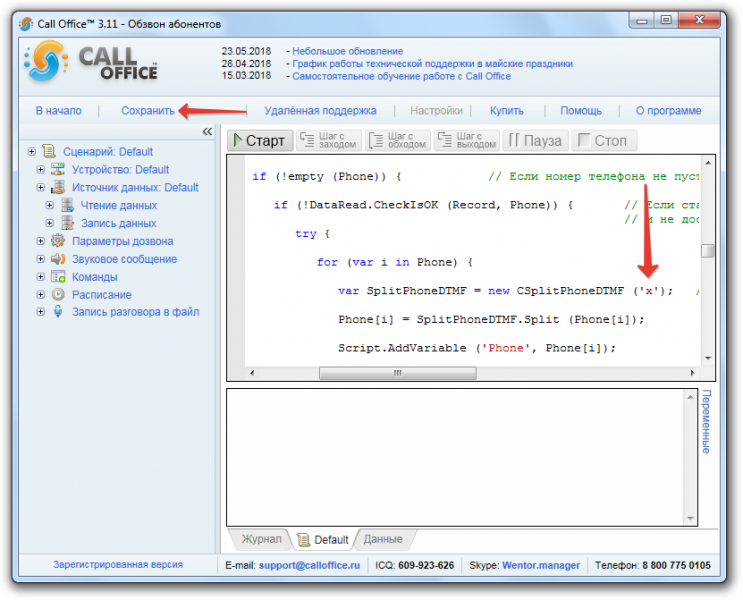Click the code editor vertical scrollbar thumb

pyautogui.click(x=707, y=251)
